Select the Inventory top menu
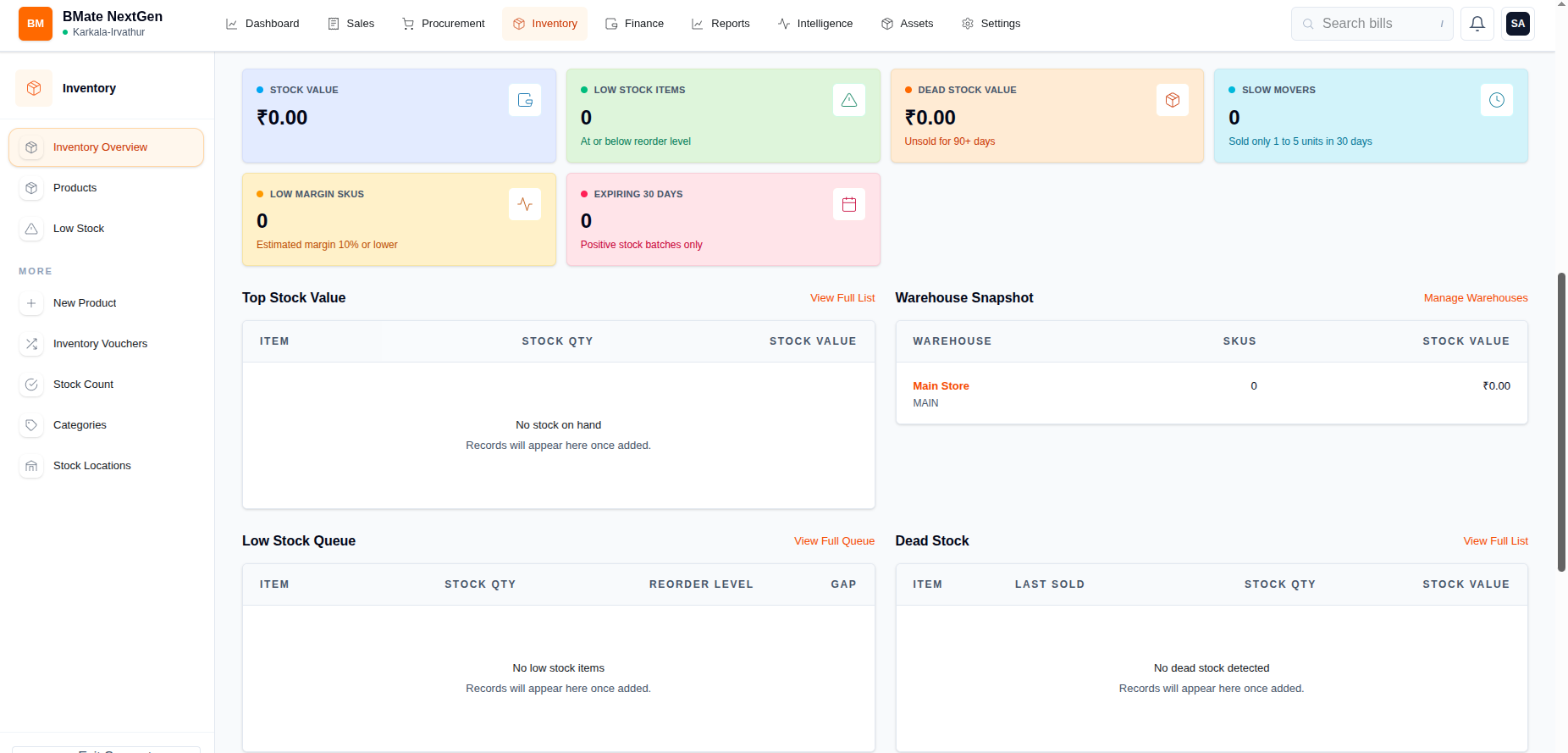1568x753 pixels. [545, 24]
